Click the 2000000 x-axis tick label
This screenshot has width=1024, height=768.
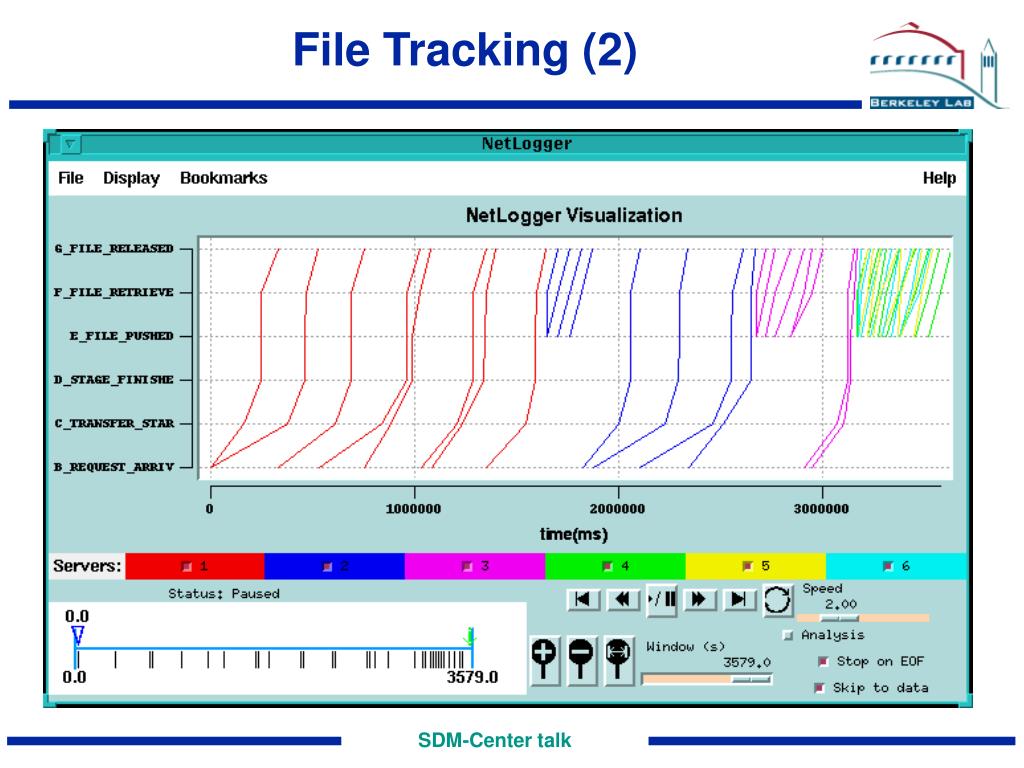click(617, 509)
